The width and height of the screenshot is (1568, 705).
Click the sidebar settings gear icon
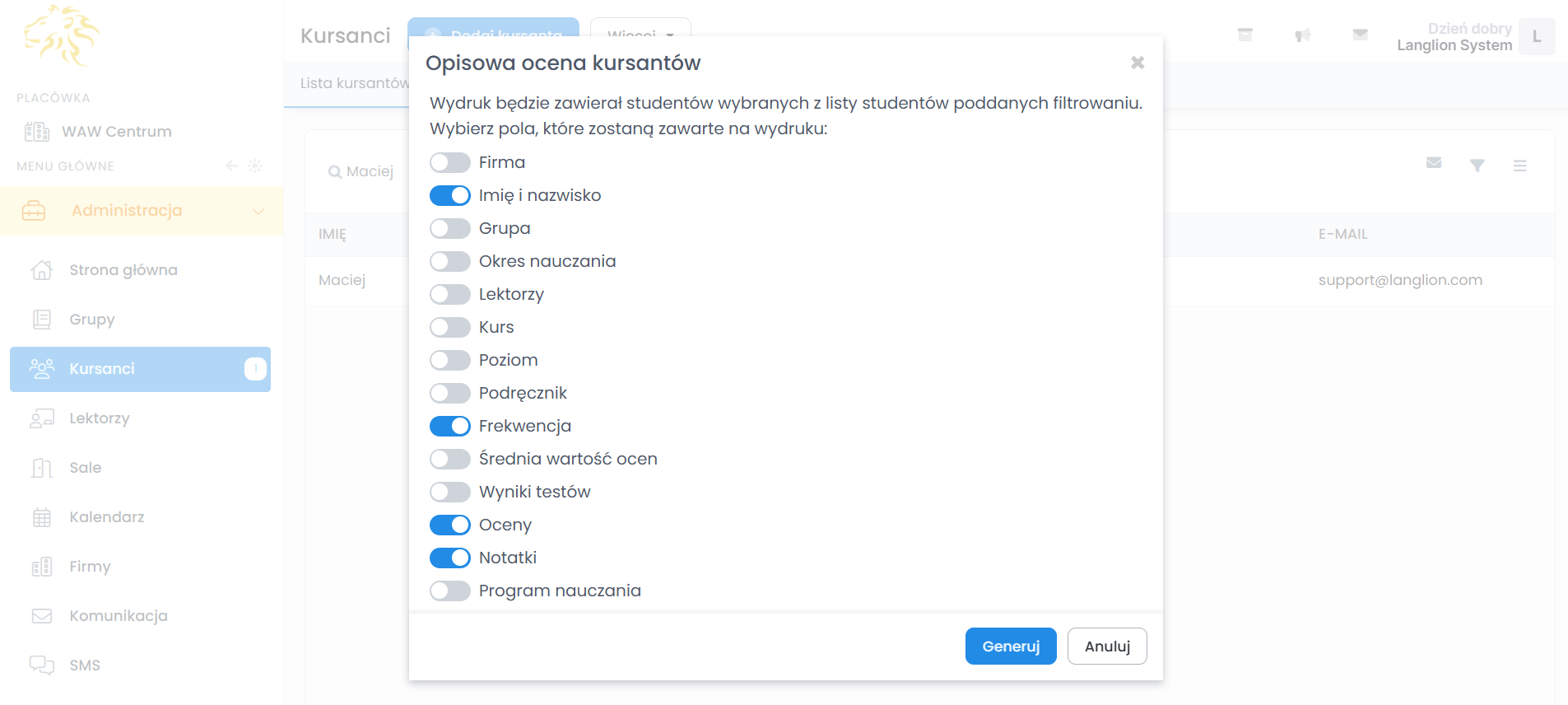tap(255, 166)
